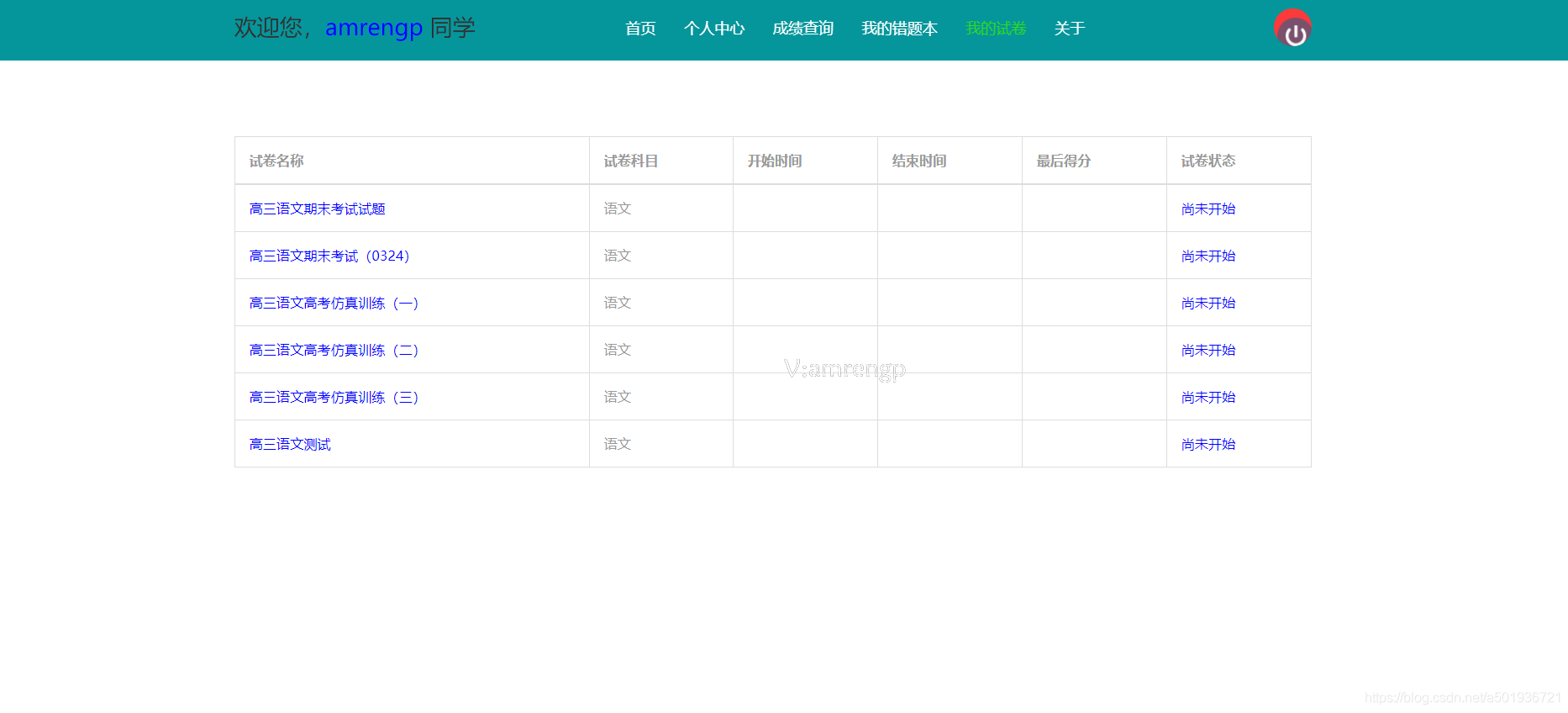Click 语文 subject in 仿真训练（一） row

tap(618, 303)
